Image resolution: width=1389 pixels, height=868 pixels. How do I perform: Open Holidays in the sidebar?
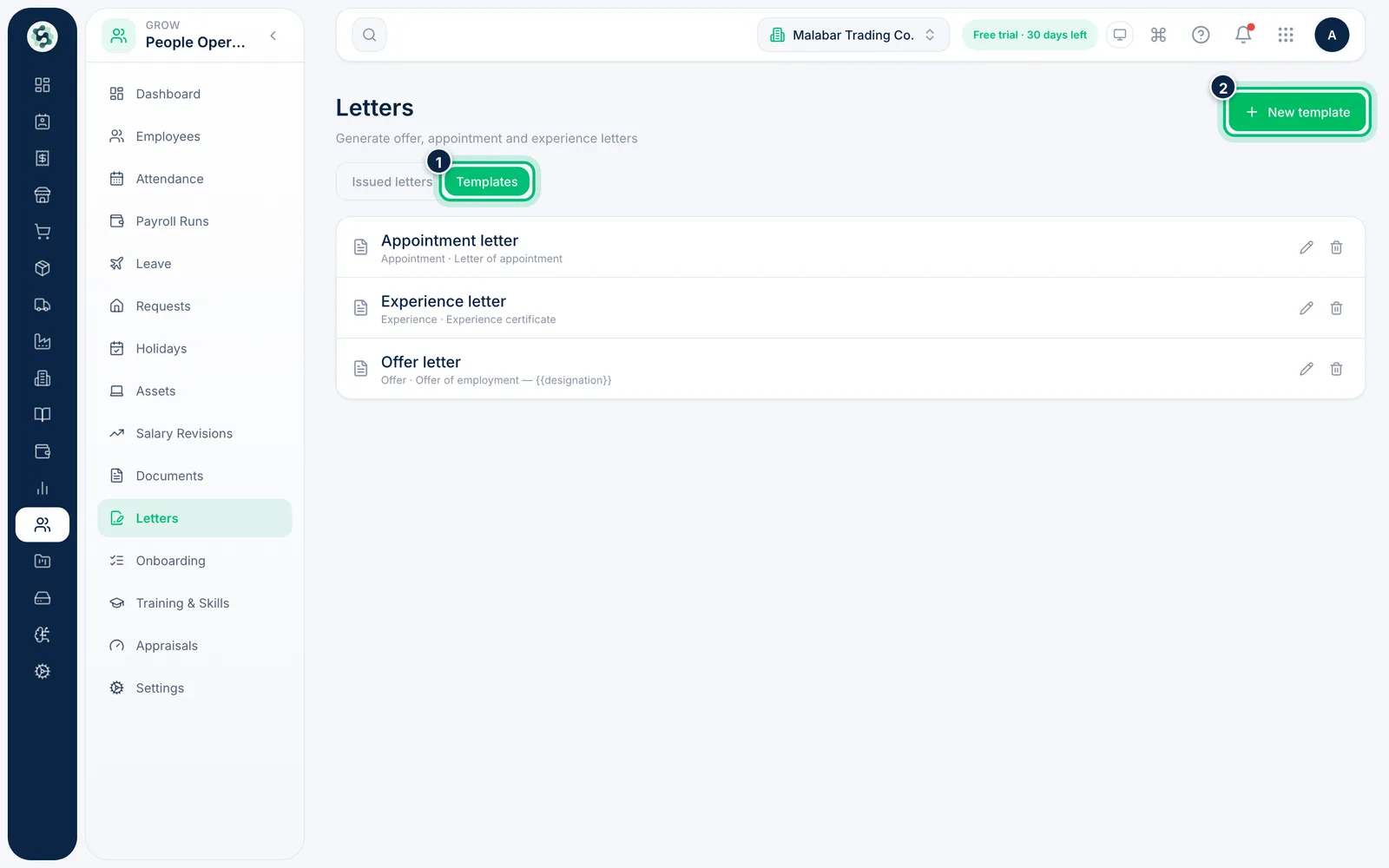(x=194, y=349)
